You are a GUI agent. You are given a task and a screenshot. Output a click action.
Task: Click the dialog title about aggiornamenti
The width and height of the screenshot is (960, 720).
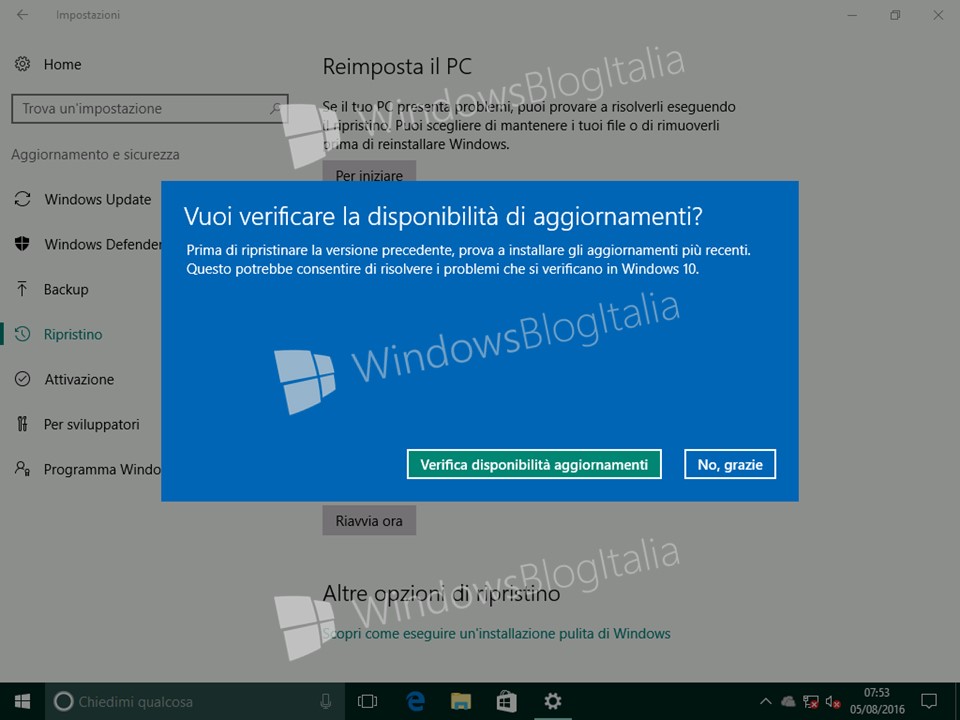[443, 216]
